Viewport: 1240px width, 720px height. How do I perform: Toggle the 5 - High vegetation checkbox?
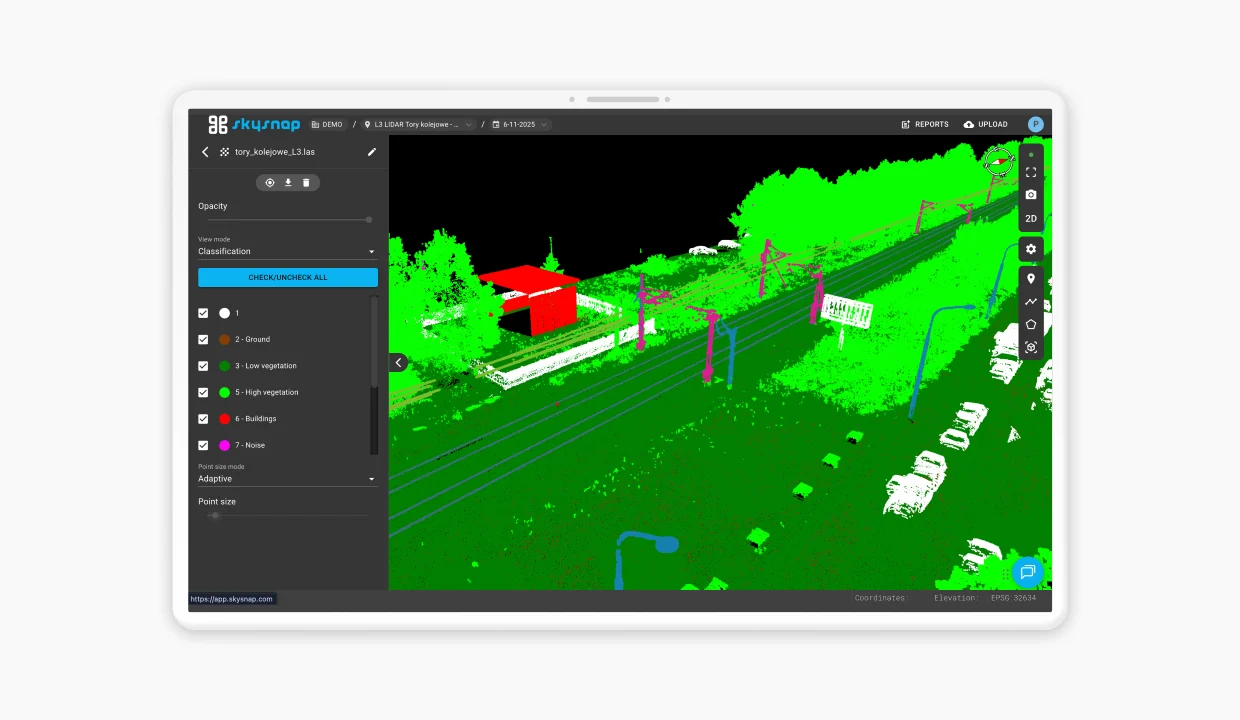(204, 393)
